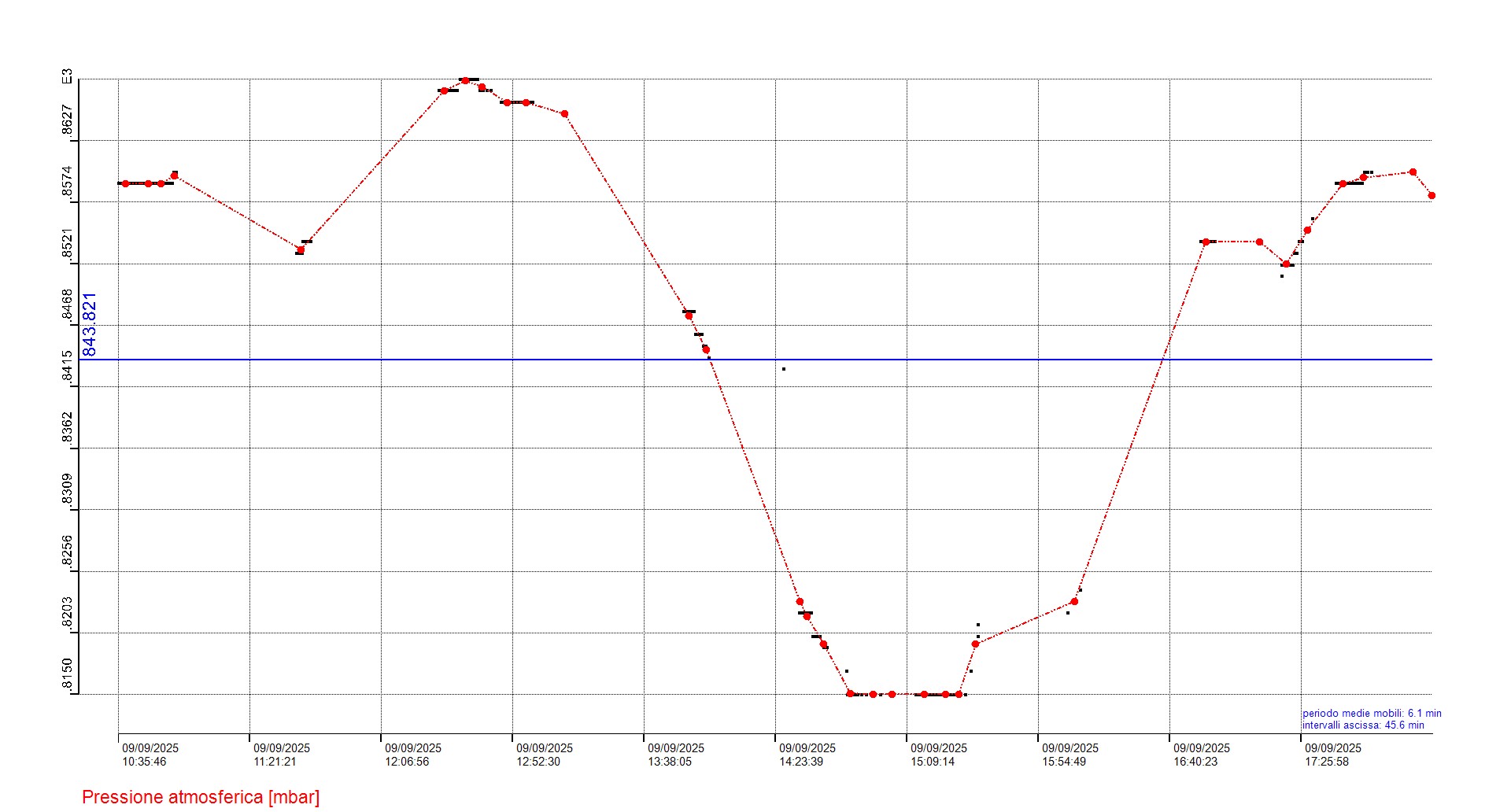The width and height of the screenshot is (1511, 812).
Task: Click the .8150 y-axis value label
Action: click(68, 675)
